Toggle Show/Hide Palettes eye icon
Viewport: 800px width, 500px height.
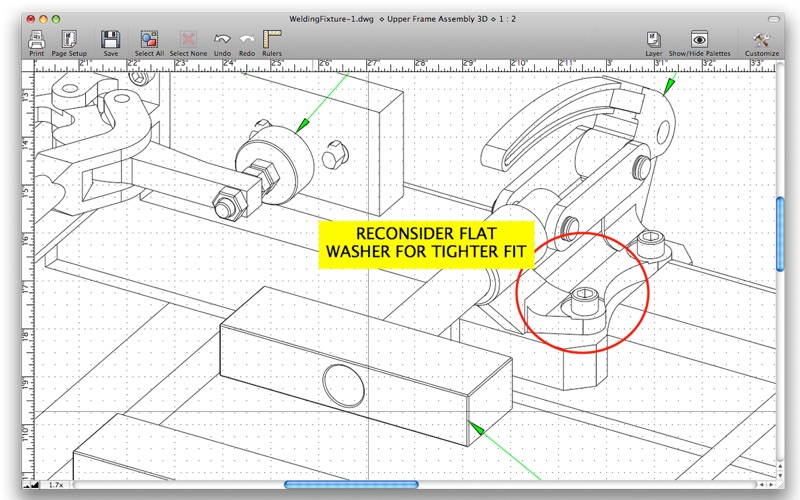click(x=700, y=39)
